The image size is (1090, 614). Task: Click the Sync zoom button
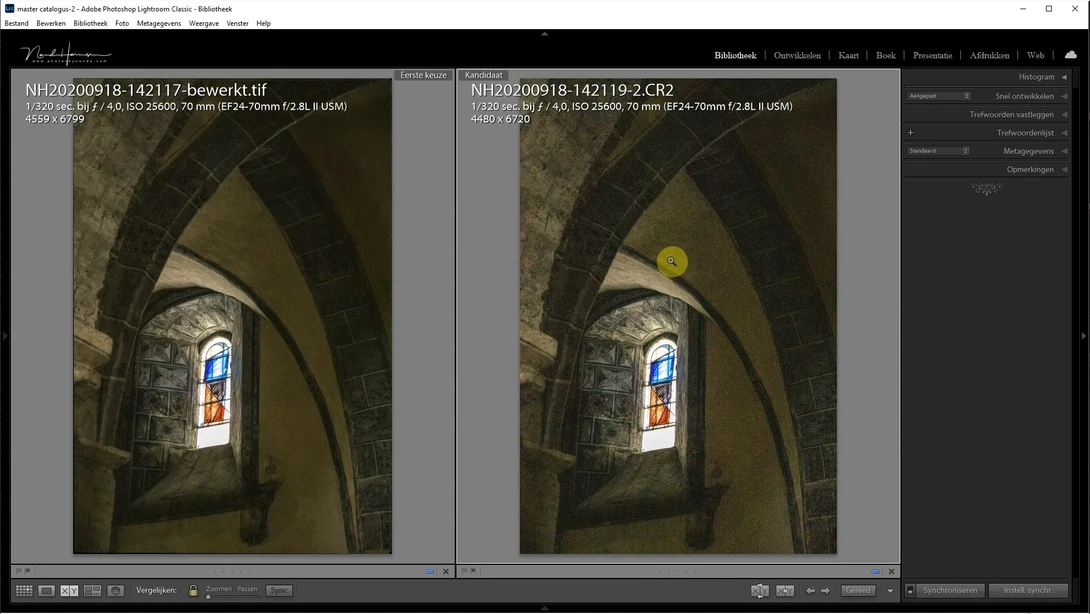(279, 590)
